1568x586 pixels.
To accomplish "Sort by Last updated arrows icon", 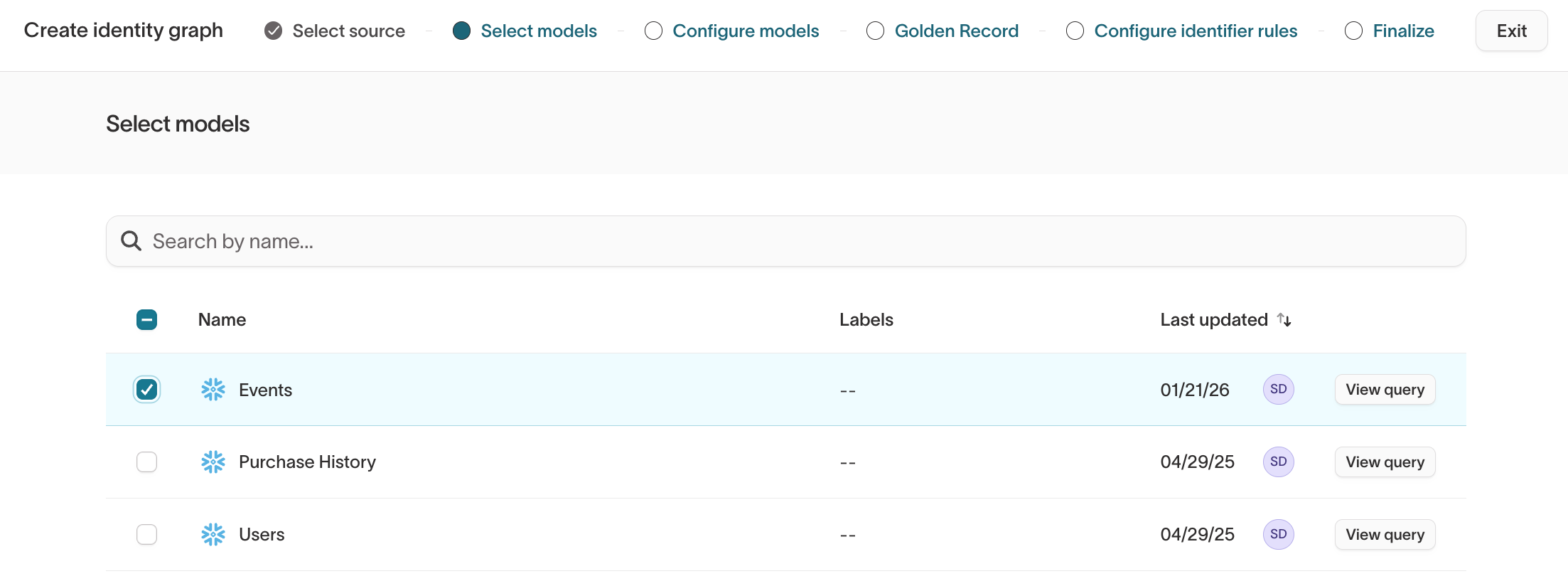I will 1284,320.
